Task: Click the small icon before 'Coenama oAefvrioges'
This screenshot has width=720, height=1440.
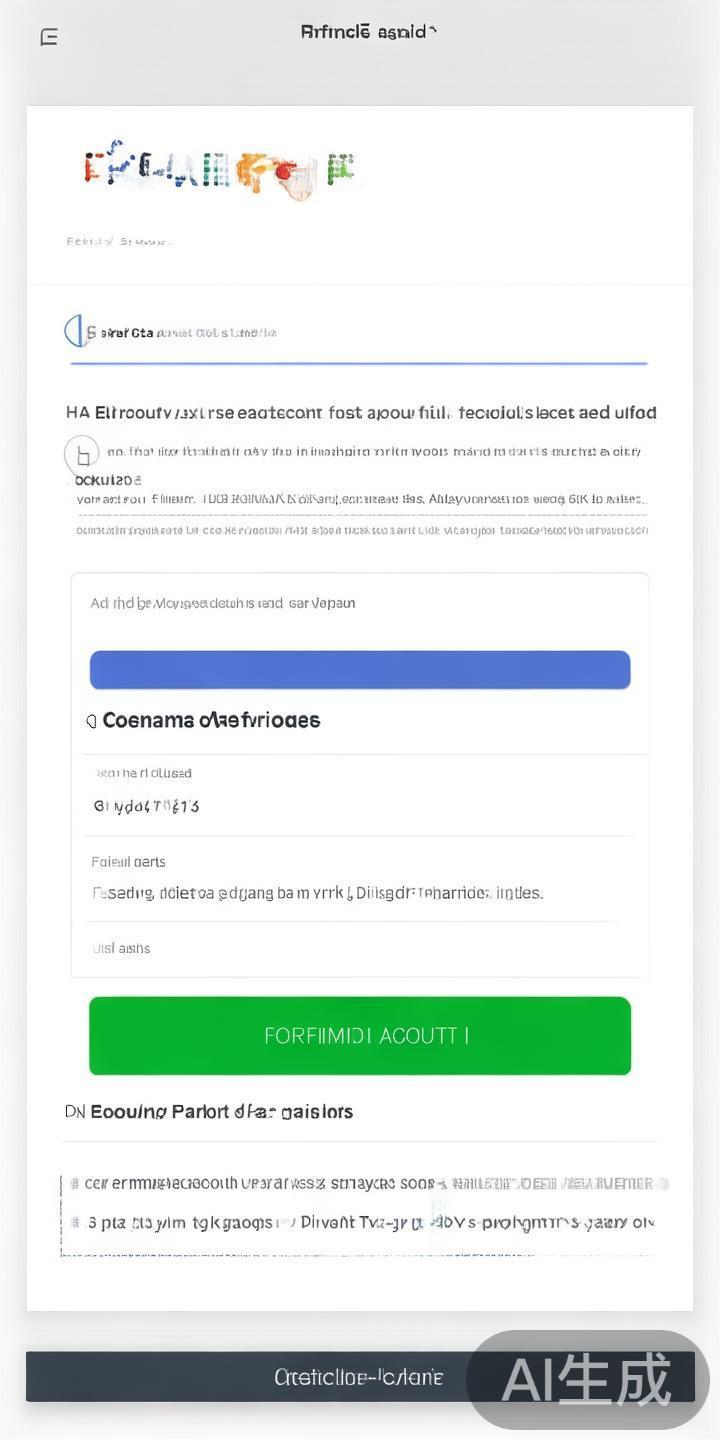Action: [x=91, y=721]
